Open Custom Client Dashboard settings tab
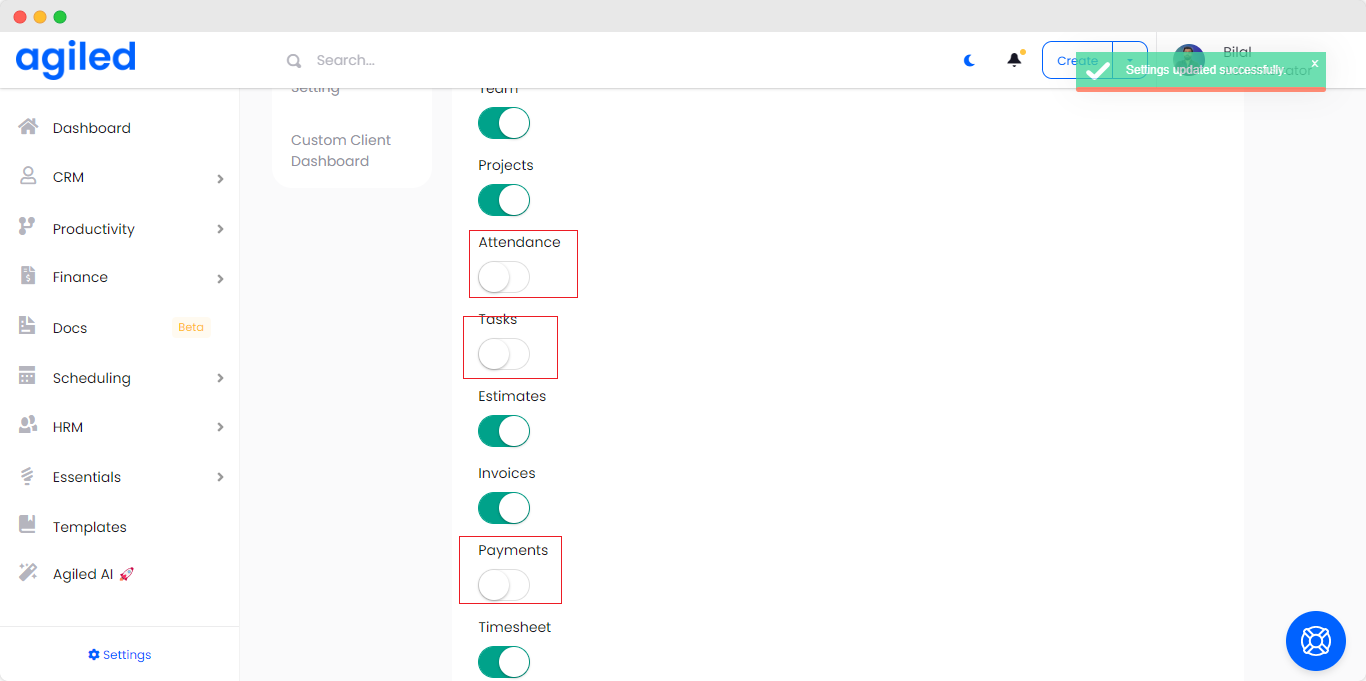This screenshot has height=681, width=1366. (x=341, y=150)
